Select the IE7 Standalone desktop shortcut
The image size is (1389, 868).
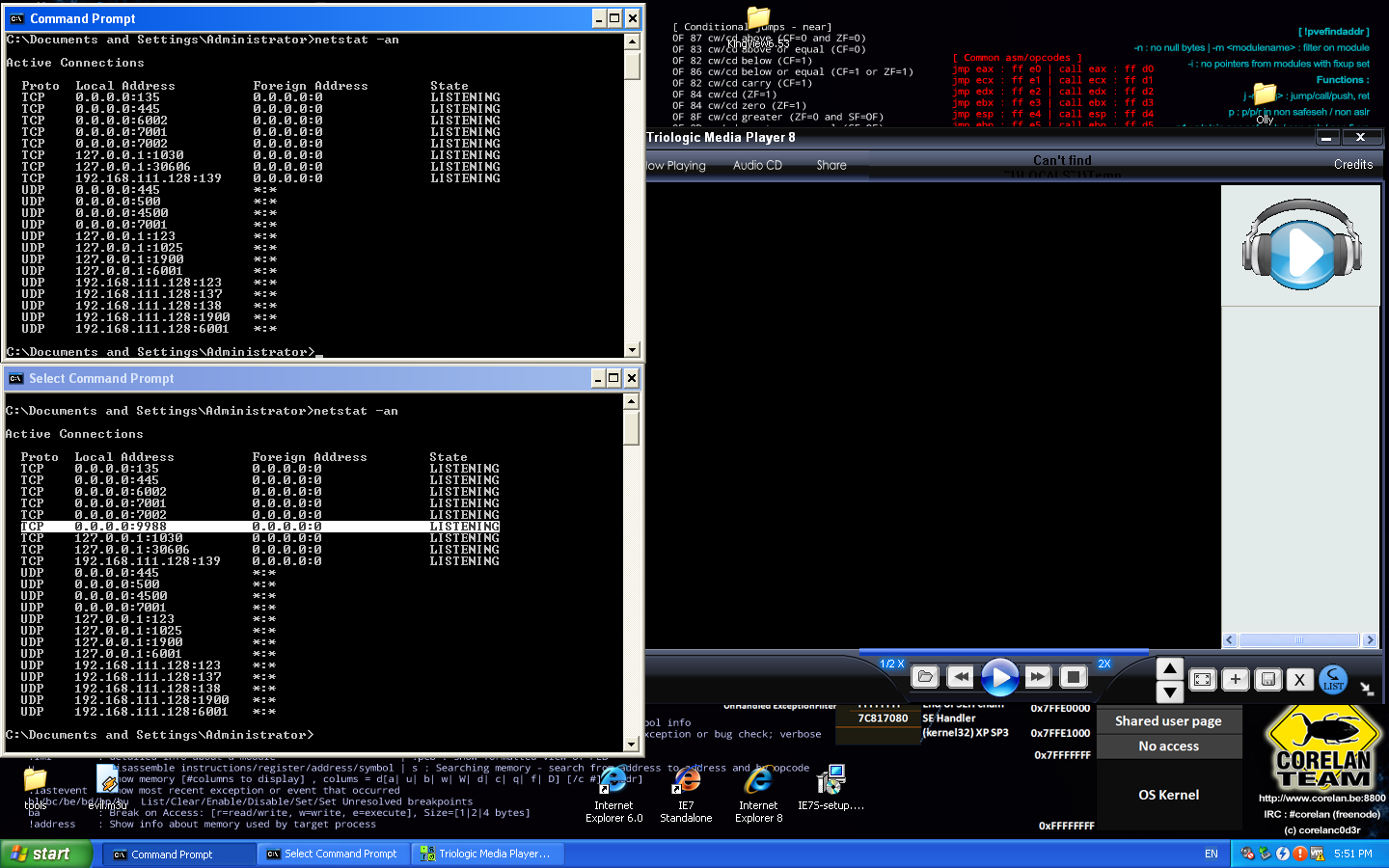tap(686, 796)
